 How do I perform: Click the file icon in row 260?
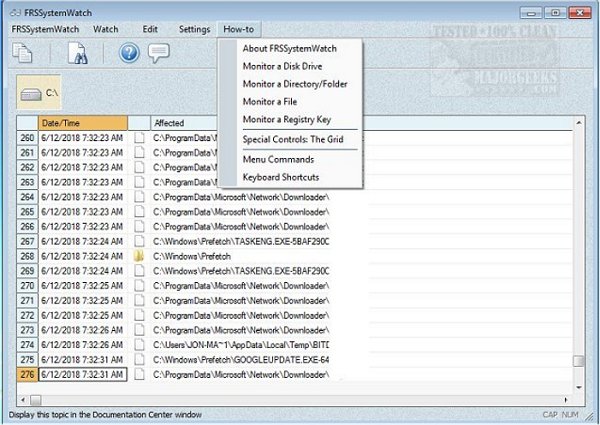(x=139, y=138)
